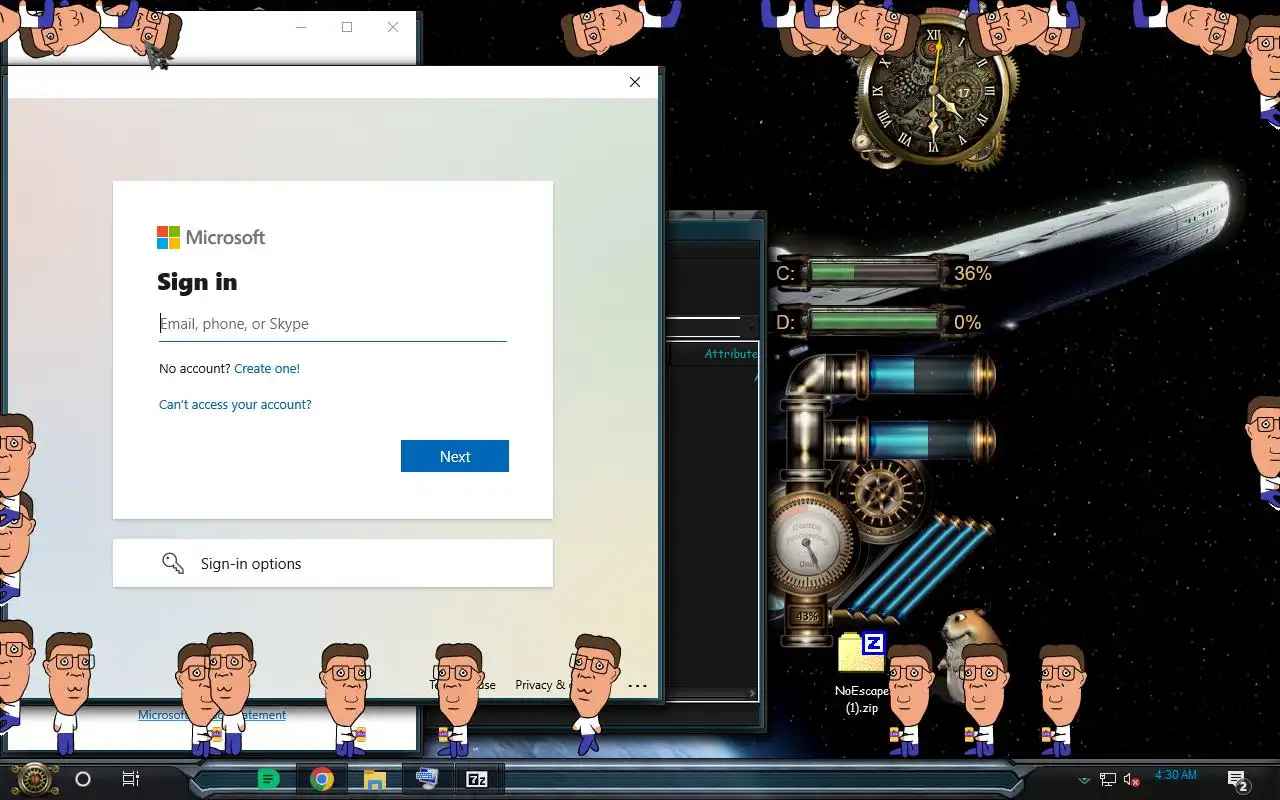Viewport: 1280px width, 800px height.
Task: Open Task View from the taskbar
Action: coord(131,779)
